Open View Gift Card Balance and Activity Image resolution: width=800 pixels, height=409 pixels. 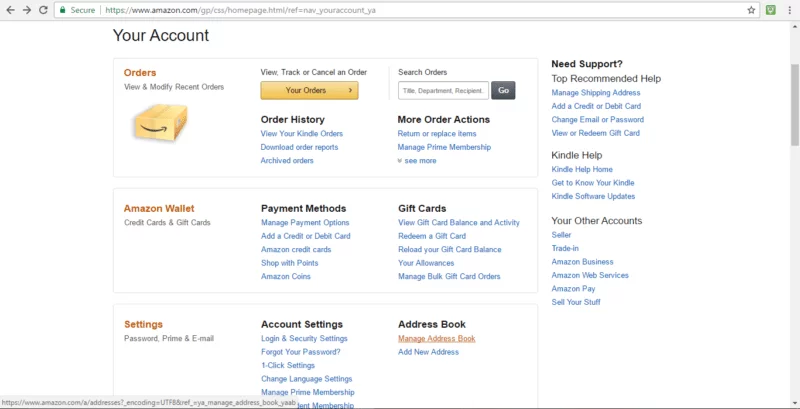click(459, 223)
